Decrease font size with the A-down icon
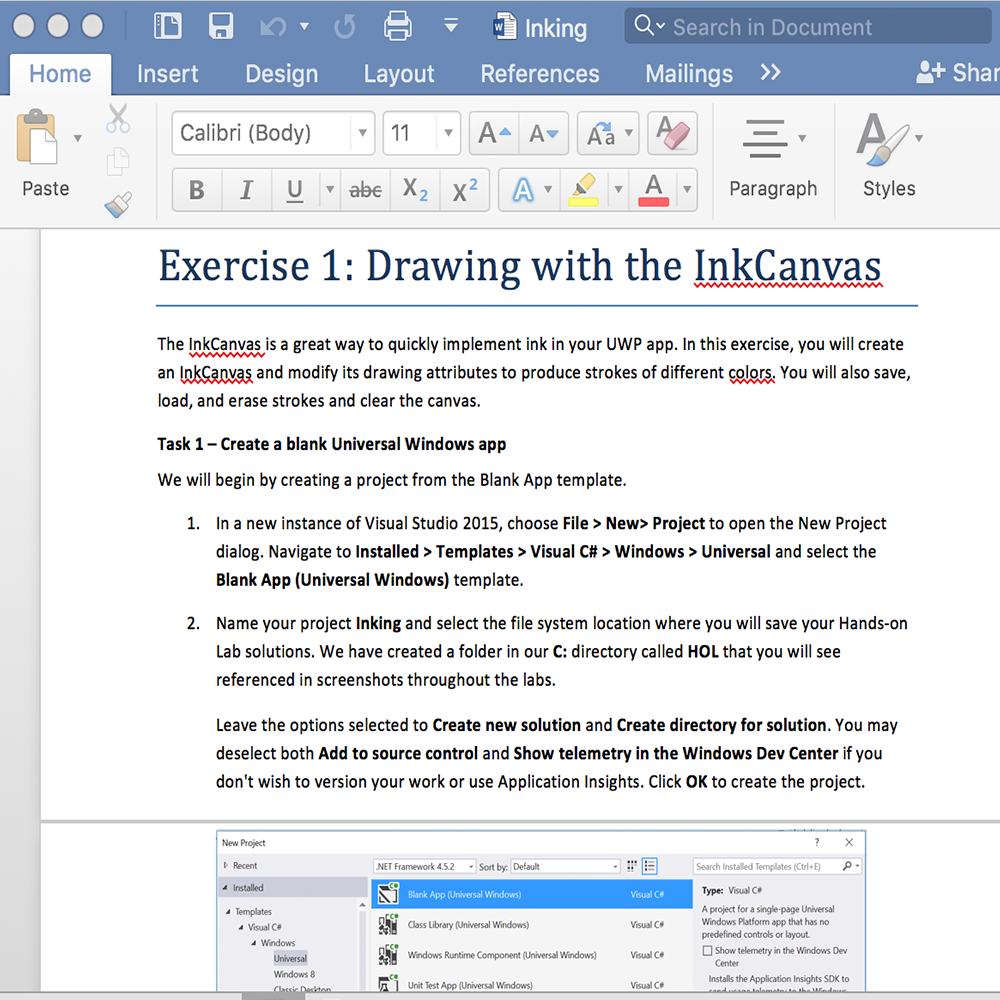 coord(543,133)
